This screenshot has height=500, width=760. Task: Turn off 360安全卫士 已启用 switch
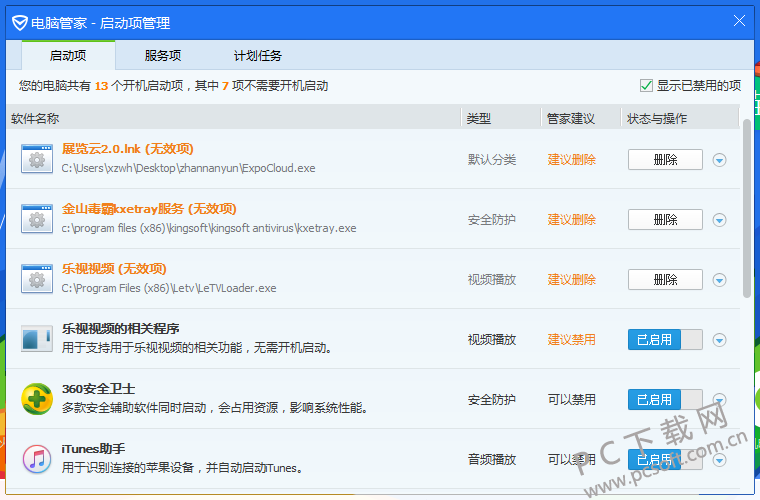point(665,400)
